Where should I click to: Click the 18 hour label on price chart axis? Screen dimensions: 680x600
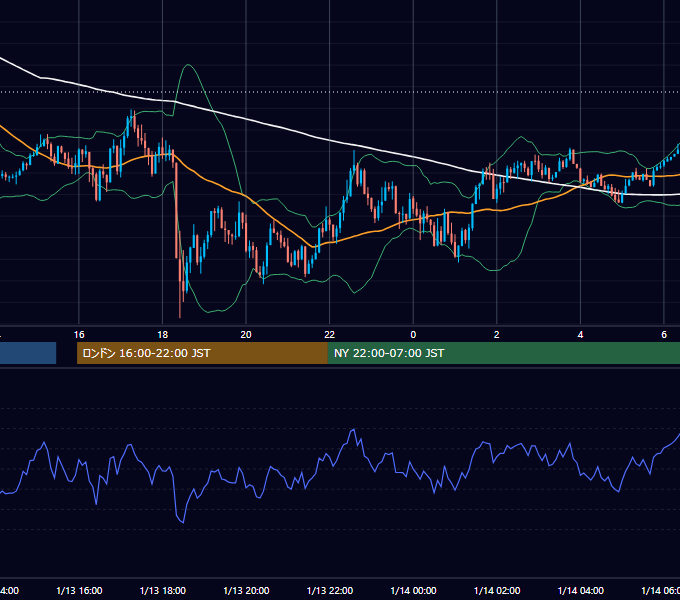[x=163, y=334]
